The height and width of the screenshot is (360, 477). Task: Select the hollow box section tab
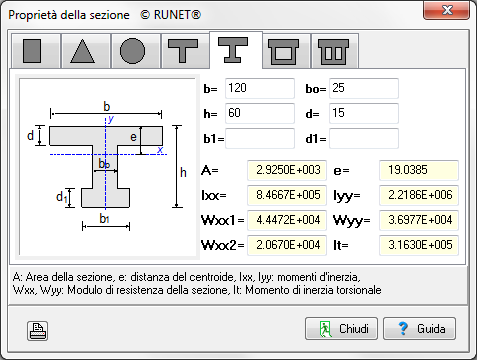click(287, 51)
